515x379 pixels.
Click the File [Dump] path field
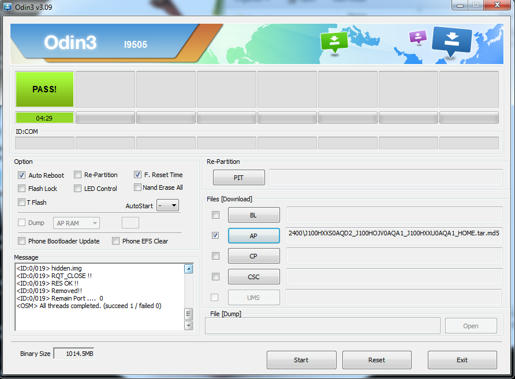(x=323, y=326)
